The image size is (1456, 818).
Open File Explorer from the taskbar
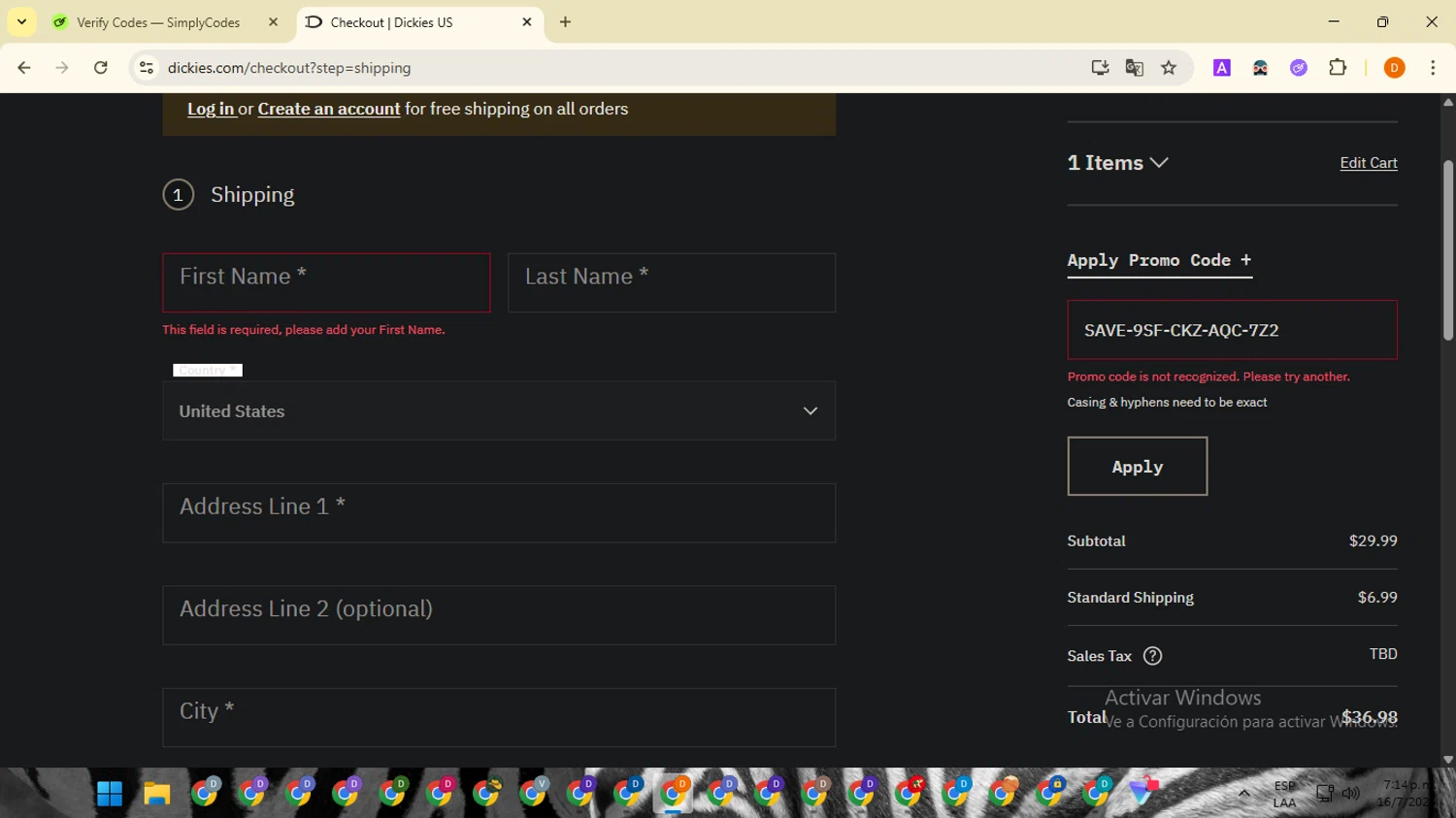click(x=157, y=794)
